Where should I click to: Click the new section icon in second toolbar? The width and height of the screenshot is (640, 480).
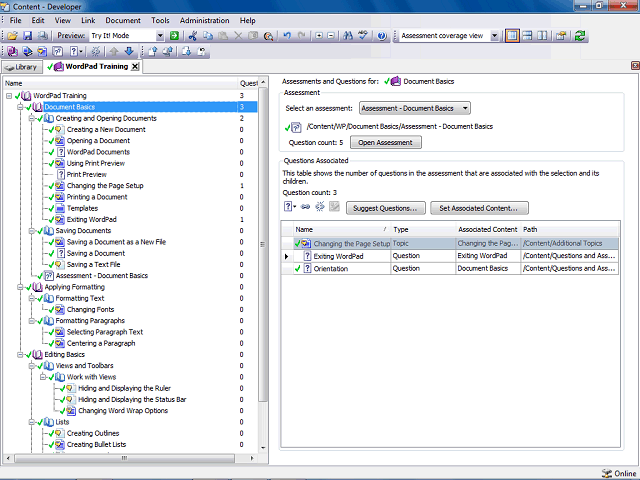pos(27,51)
